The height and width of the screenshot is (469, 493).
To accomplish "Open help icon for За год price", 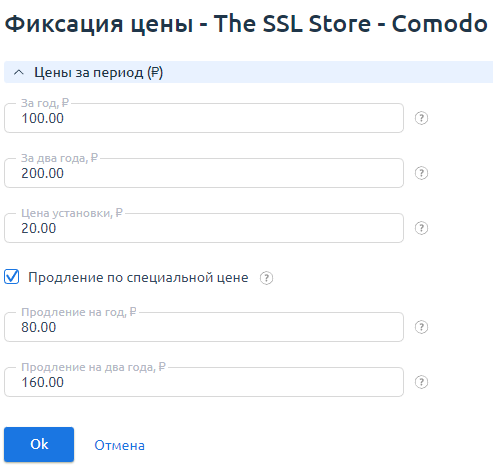I will 421,118.
